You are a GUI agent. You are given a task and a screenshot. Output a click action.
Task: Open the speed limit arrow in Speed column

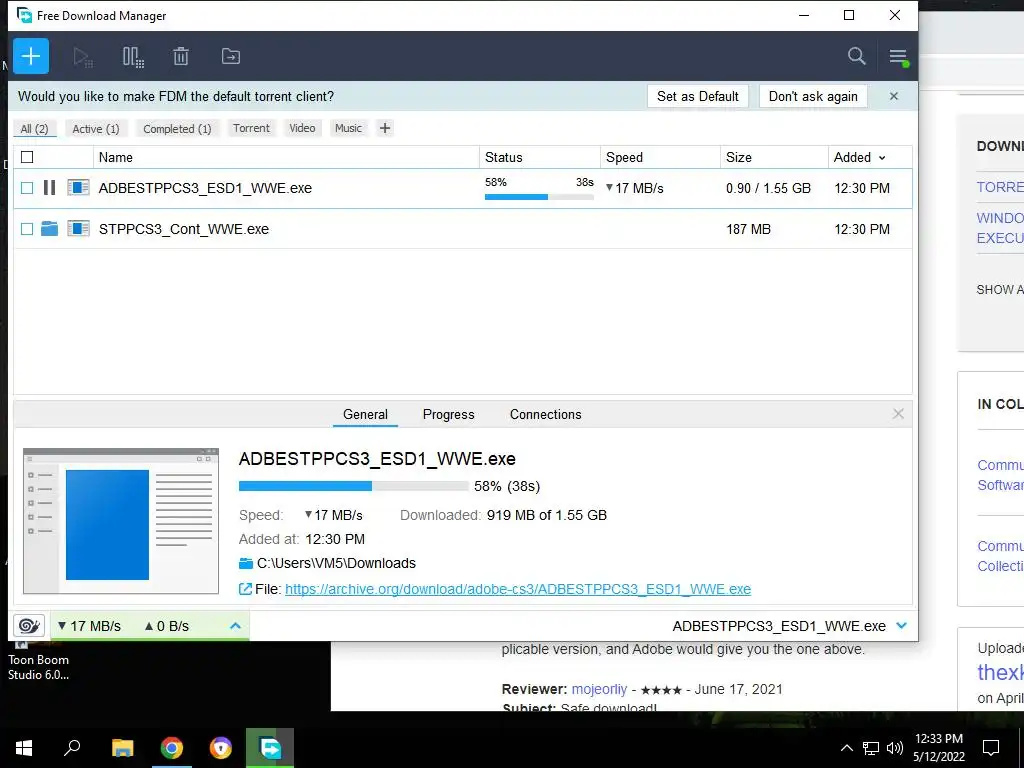(x=609, y=188)
